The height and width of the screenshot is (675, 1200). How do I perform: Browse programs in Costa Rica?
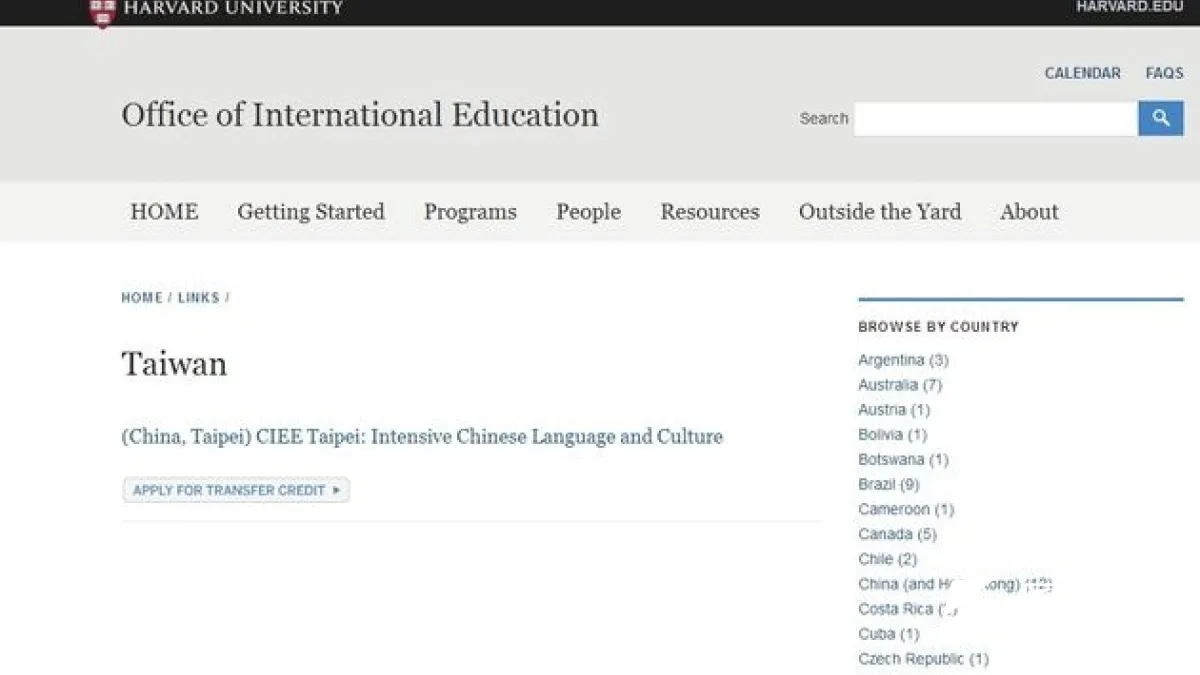point(908,609)
